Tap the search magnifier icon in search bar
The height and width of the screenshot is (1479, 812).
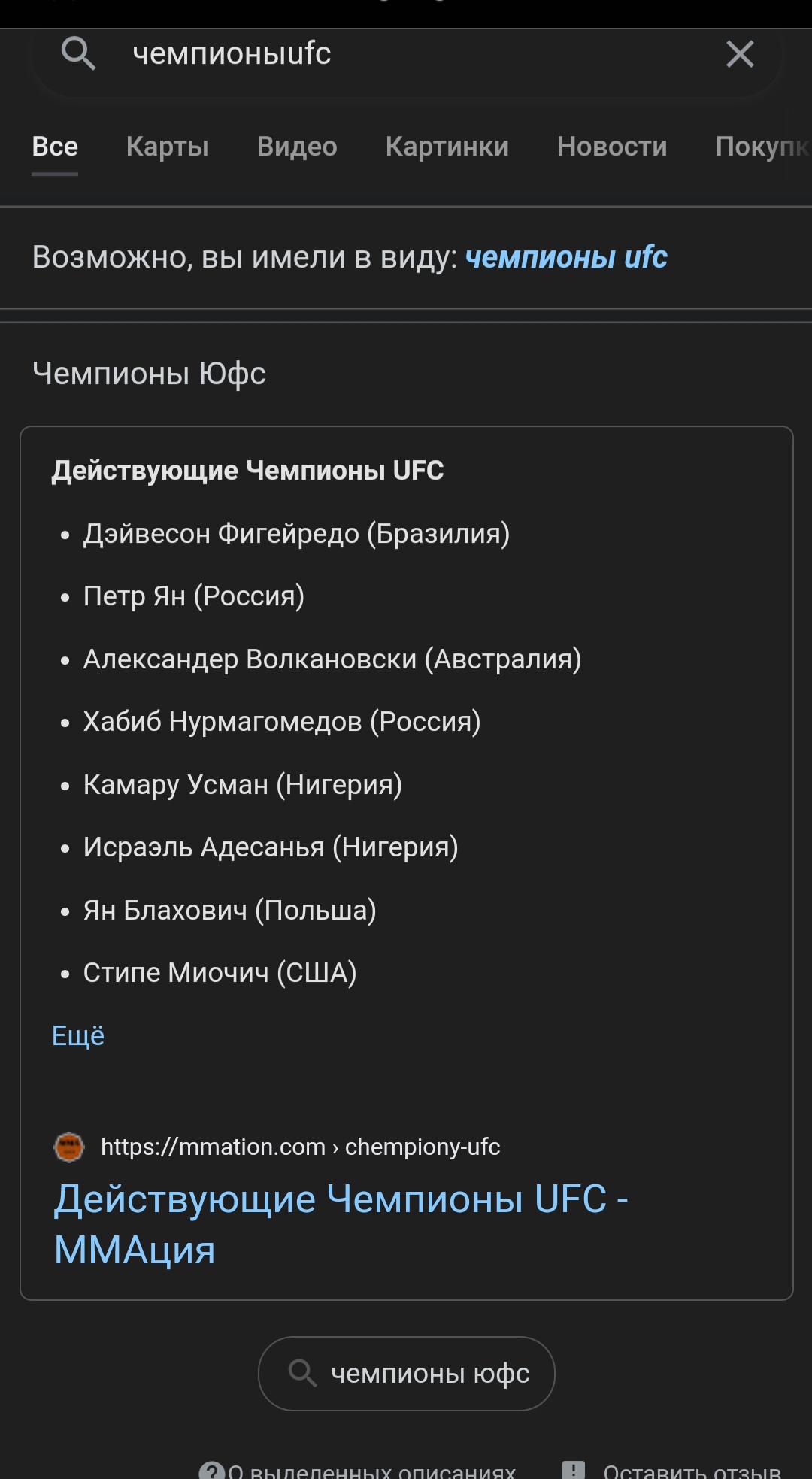(x=78, y=54)
